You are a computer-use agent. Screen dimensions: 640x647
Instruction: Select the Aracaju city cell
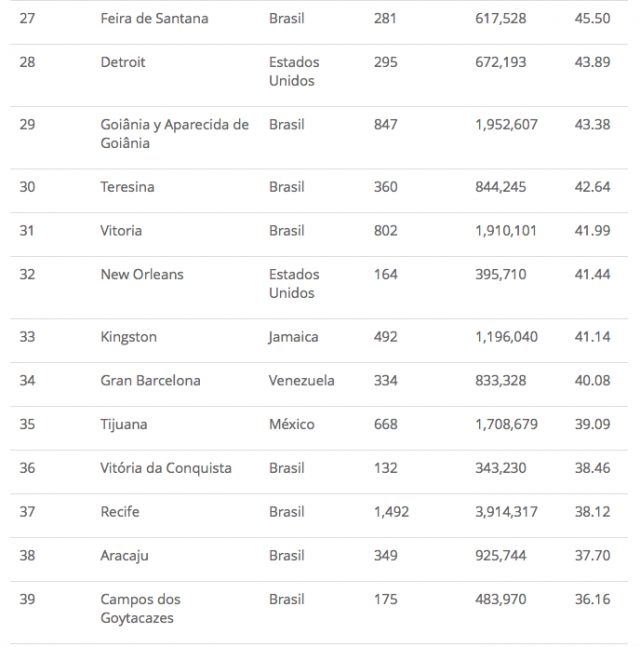click(125, 555)
